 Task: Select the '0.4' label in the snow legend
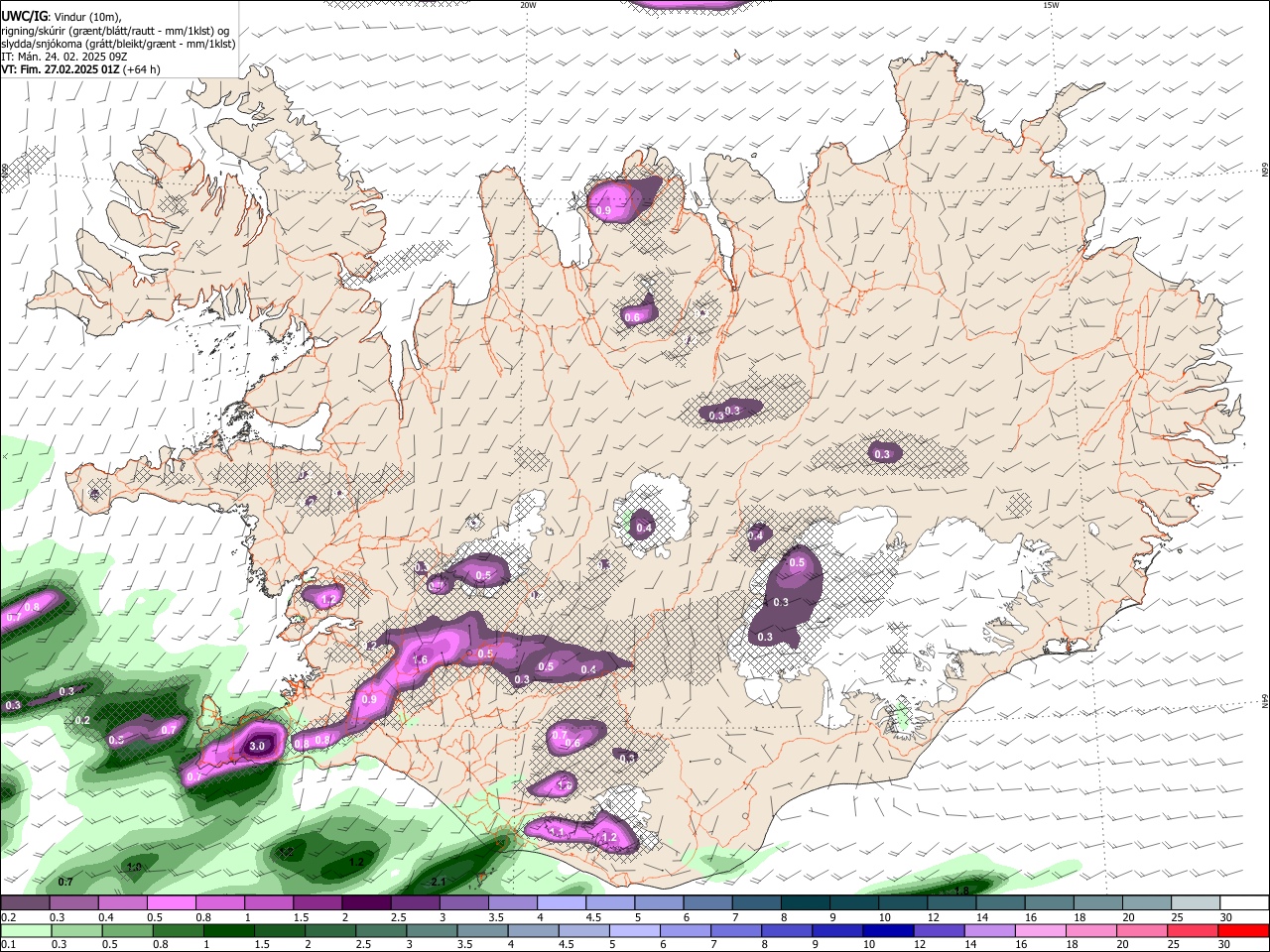point(104,917)
